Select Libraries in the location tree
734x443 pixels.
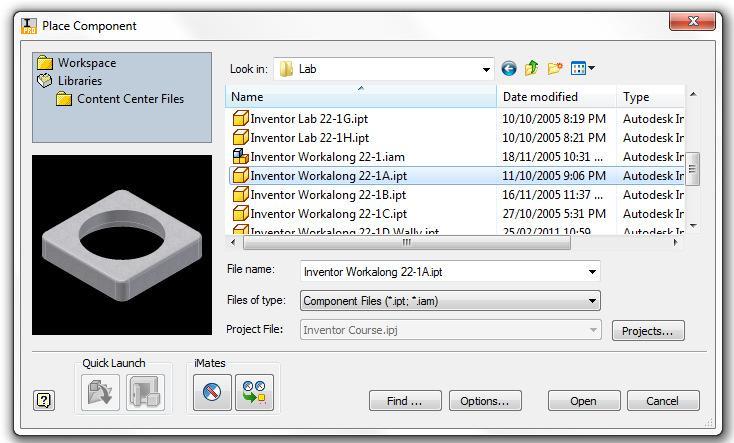[x=80, y=81]
